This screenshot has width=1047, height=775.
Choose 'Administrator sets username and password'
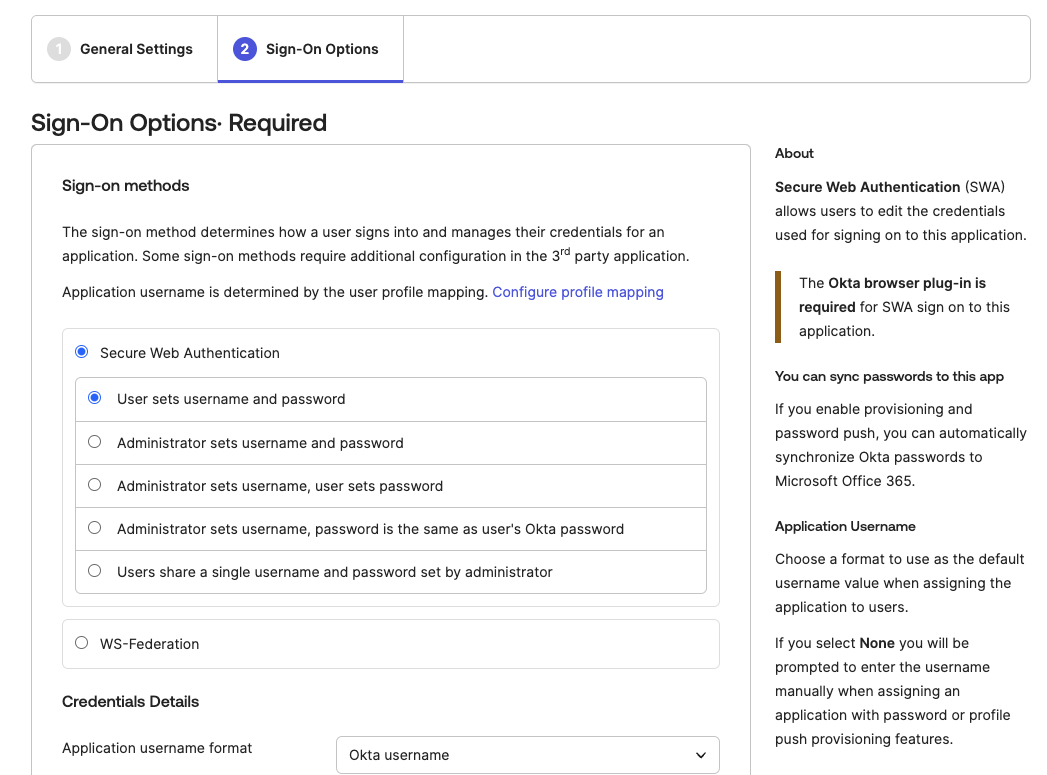coord(95,441)
